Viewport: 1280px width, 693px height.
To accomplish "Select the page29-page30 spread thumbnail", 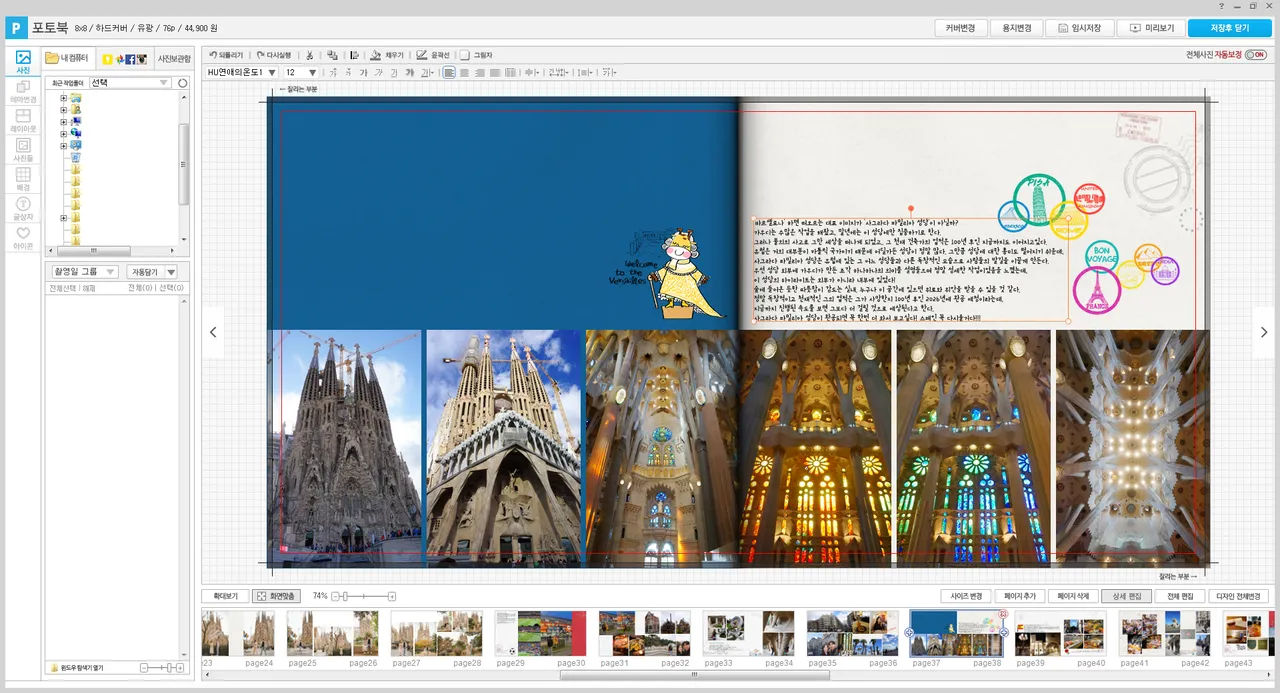I will click(540, 634).
